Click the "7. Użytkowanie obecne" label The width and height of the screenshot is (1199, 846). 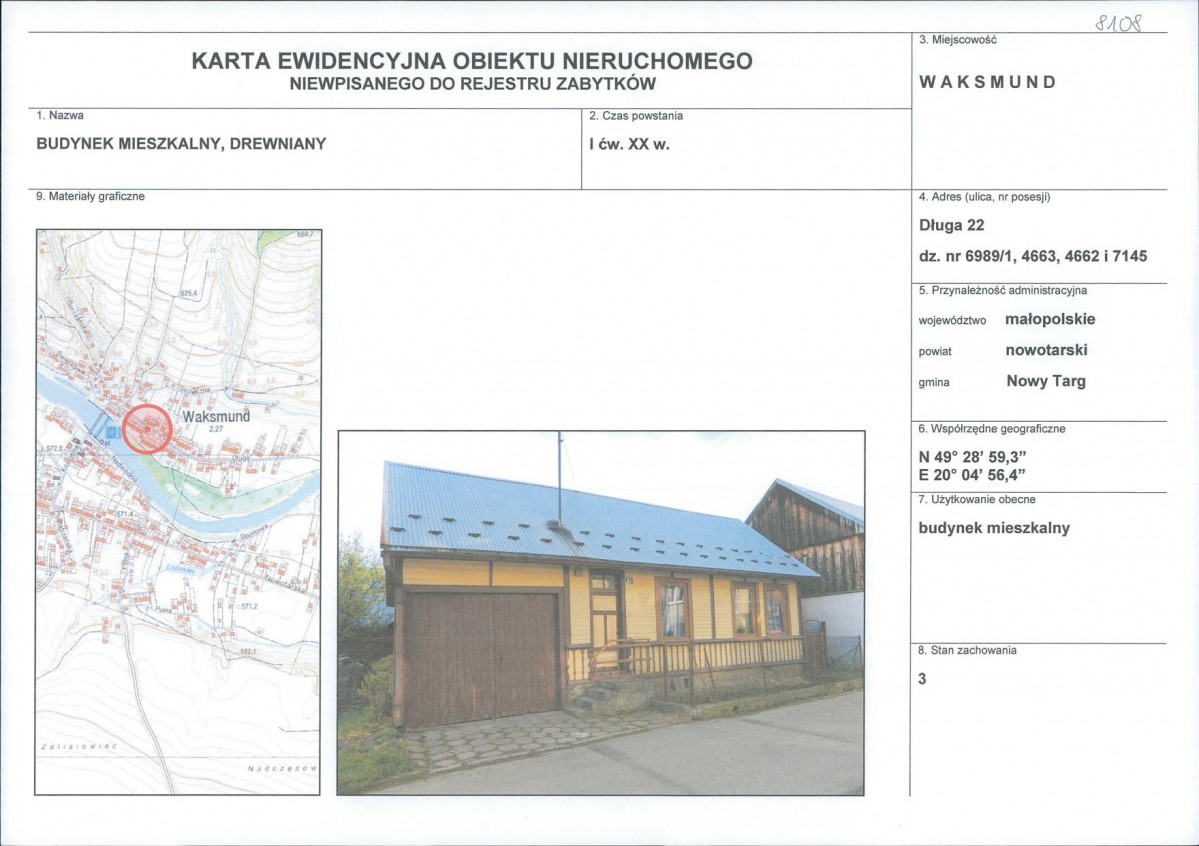click(x=976, y=499)
